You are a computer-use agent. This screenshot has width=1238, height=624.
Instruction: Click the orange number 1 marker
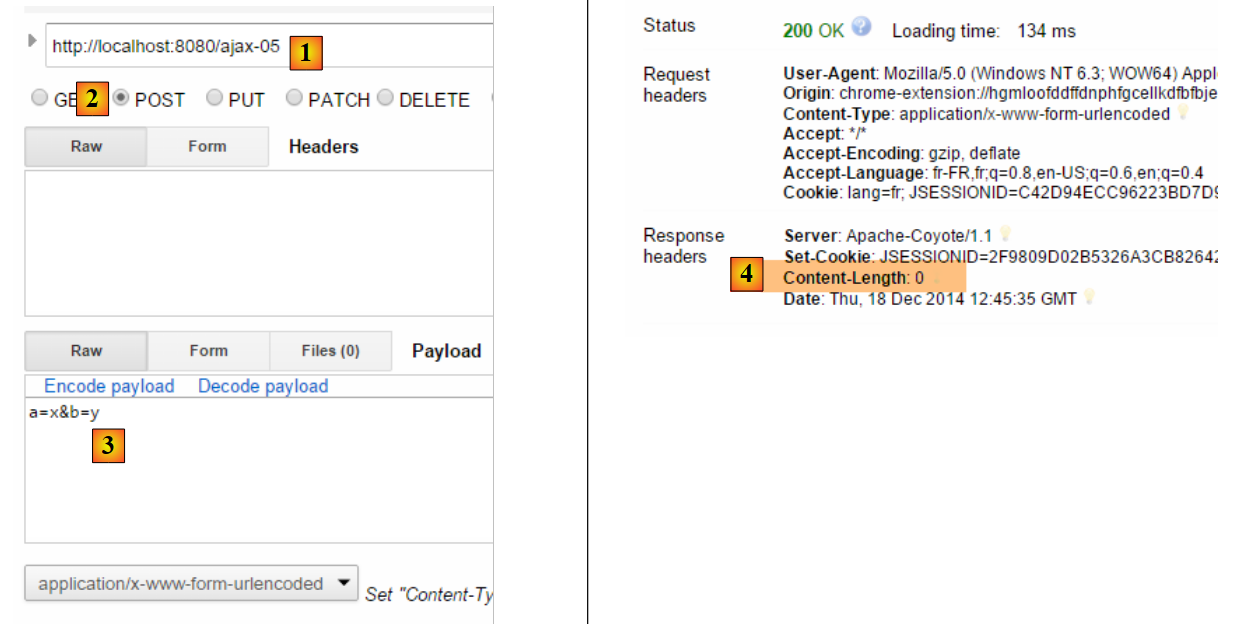point(306,51)
